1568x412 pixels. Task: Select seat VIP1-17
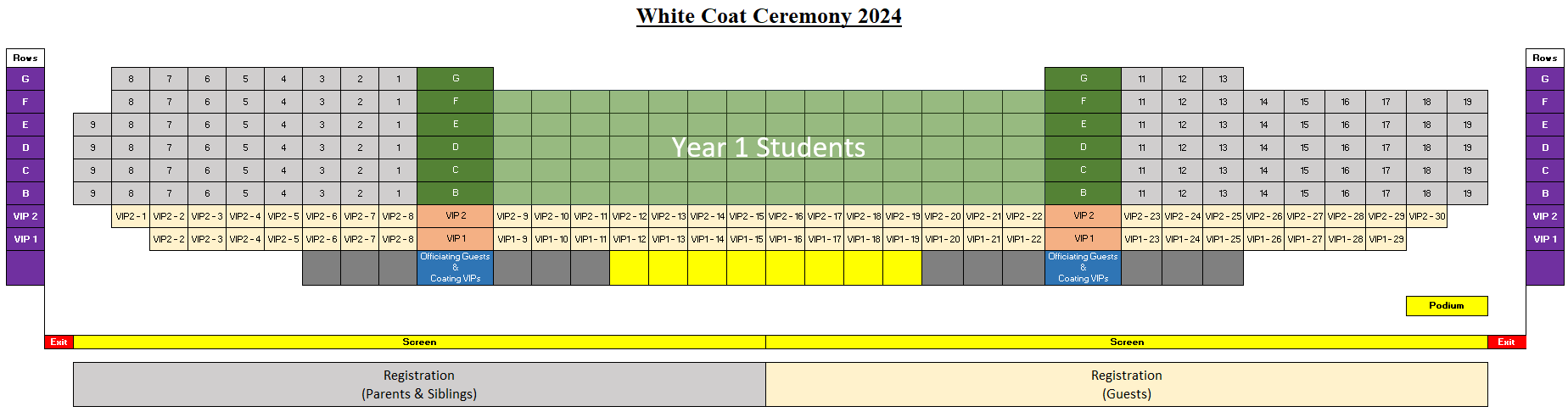[825, 239]
